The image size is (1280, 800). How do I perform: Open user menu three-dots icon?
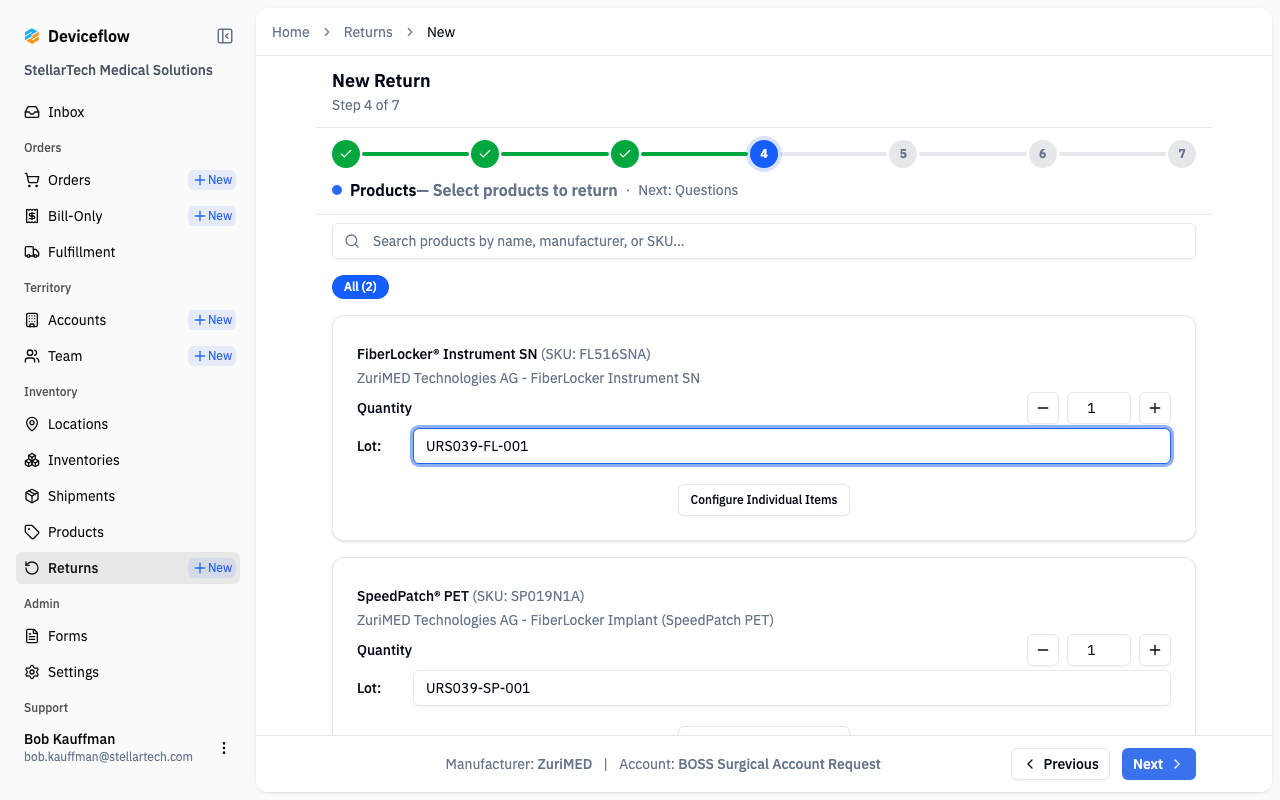click(224, 748)
